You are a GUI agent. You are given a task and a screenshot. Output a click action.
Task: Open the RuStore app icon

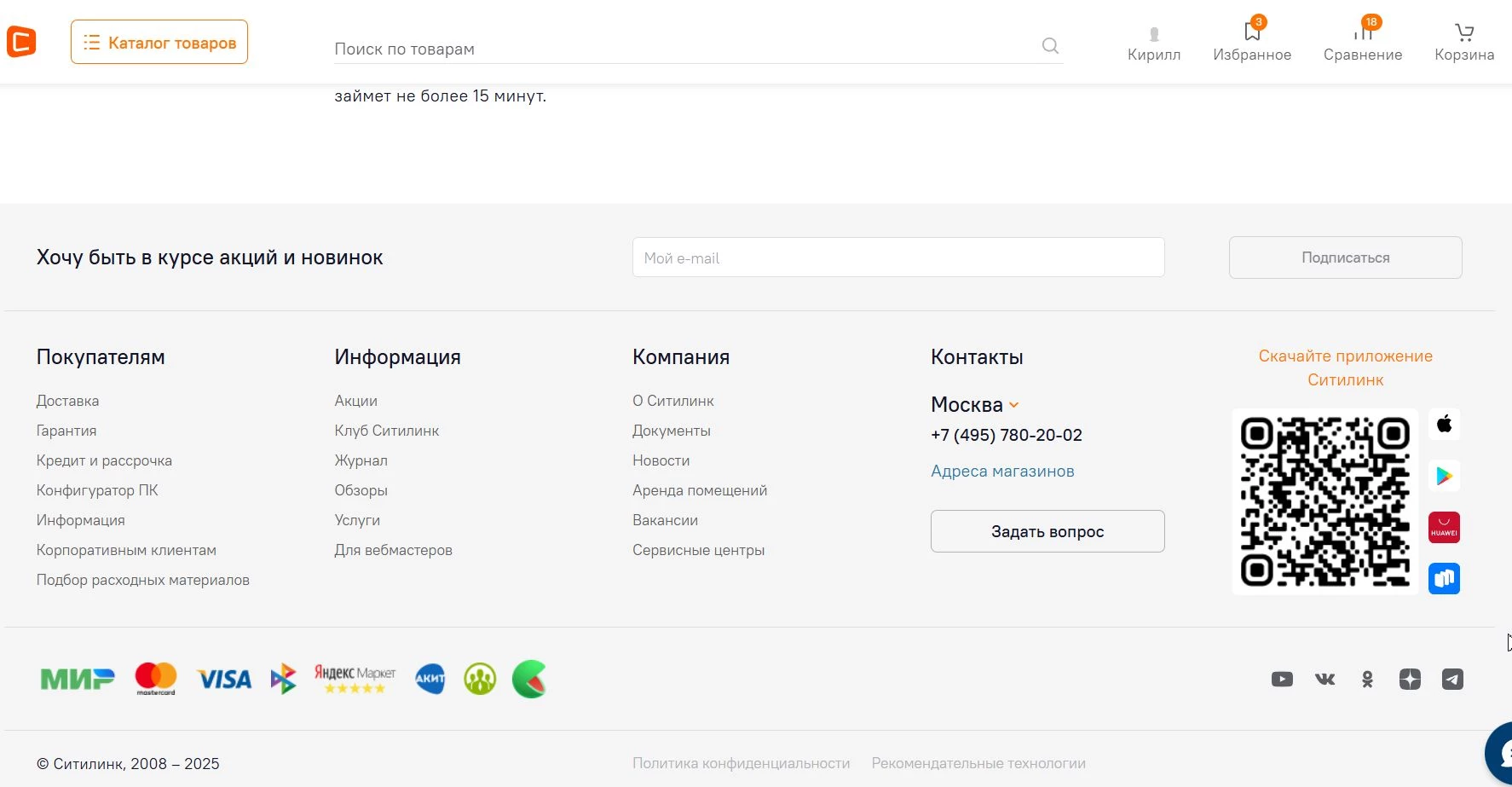tap(1444, 579)
